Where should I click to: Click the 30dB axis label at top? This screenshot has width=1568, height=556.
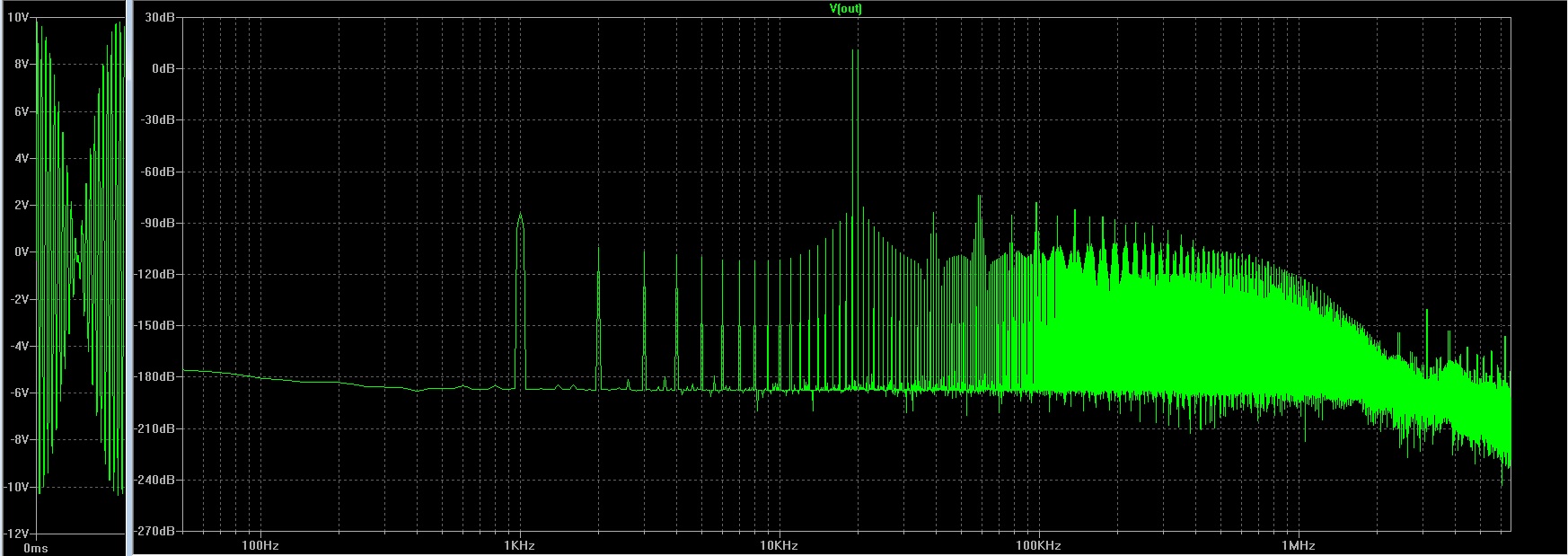click(x=159, y=18)
